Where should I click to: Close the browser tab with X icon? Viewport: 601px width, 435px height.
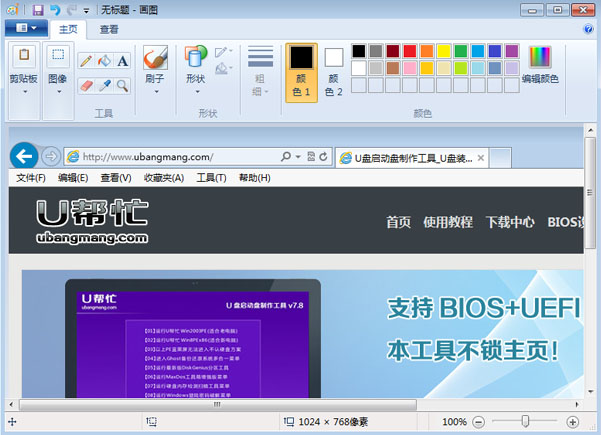point(481,158)
